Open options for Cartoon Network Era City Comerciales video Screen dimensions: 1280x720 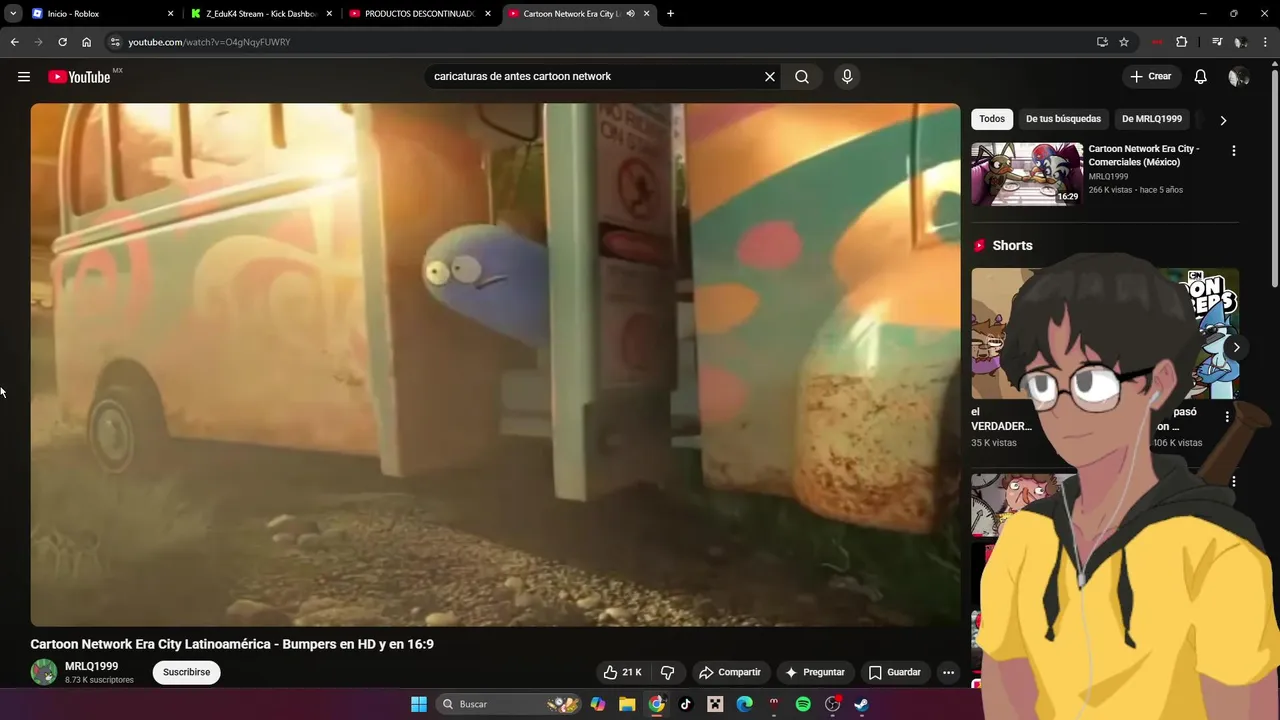1233,151
